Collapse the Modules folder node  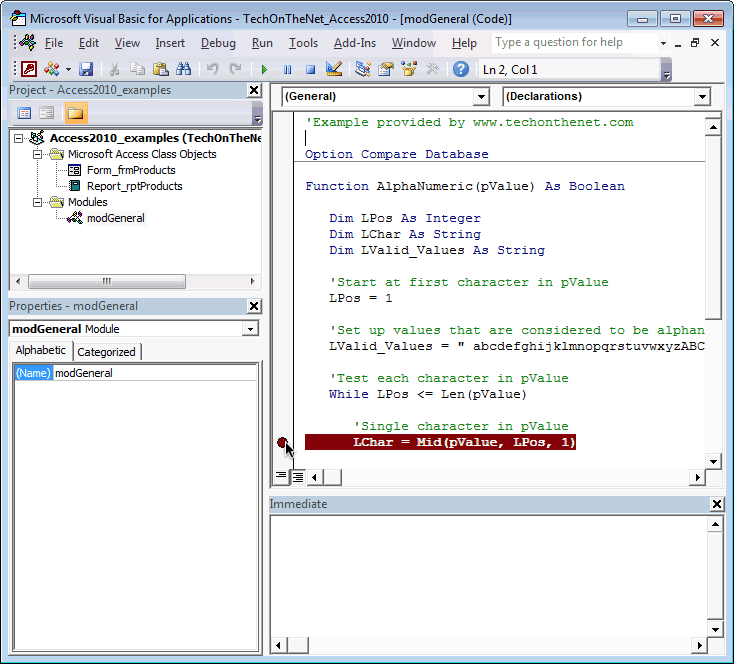pos(37,202)
